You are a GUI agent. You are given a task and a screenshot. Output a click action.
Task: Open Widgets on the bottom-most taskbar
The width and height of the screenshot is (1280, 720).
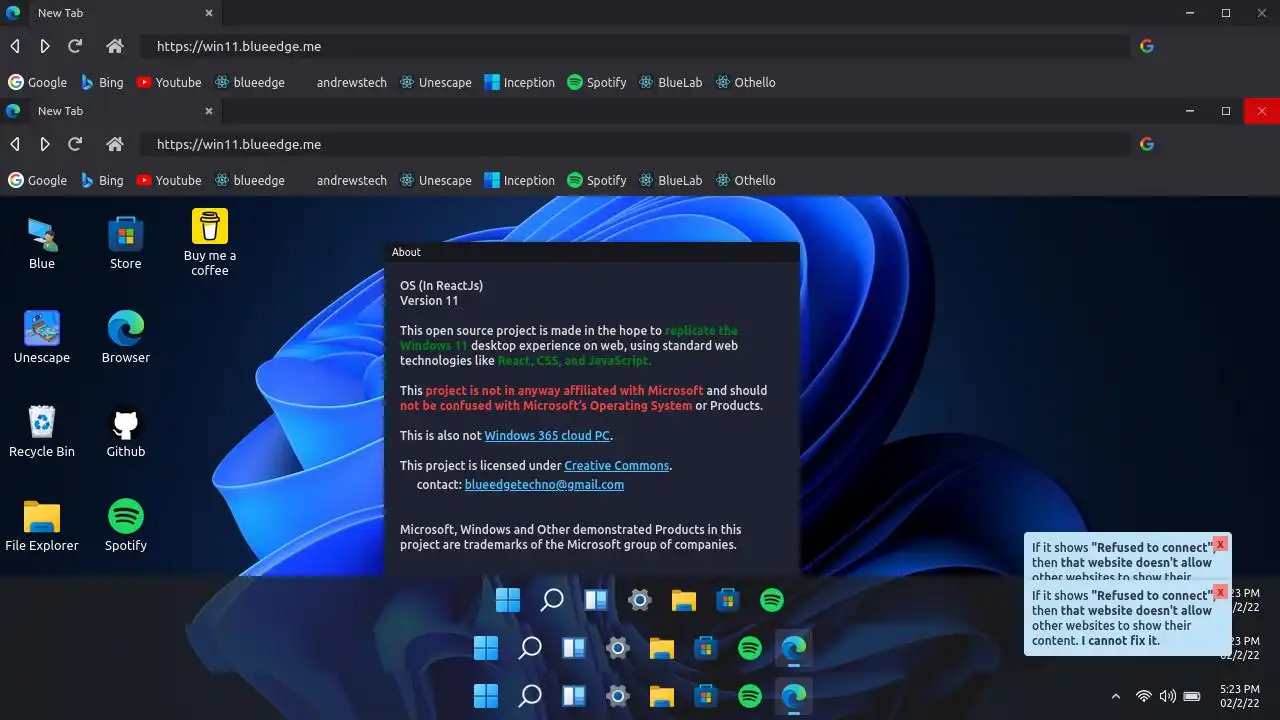pos(574,695)
